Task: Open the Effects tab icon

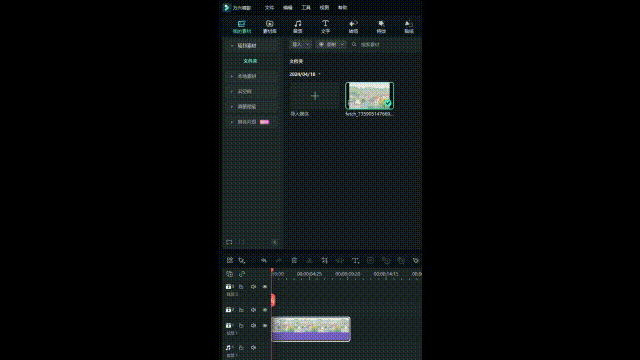Action: click(381, 27)
